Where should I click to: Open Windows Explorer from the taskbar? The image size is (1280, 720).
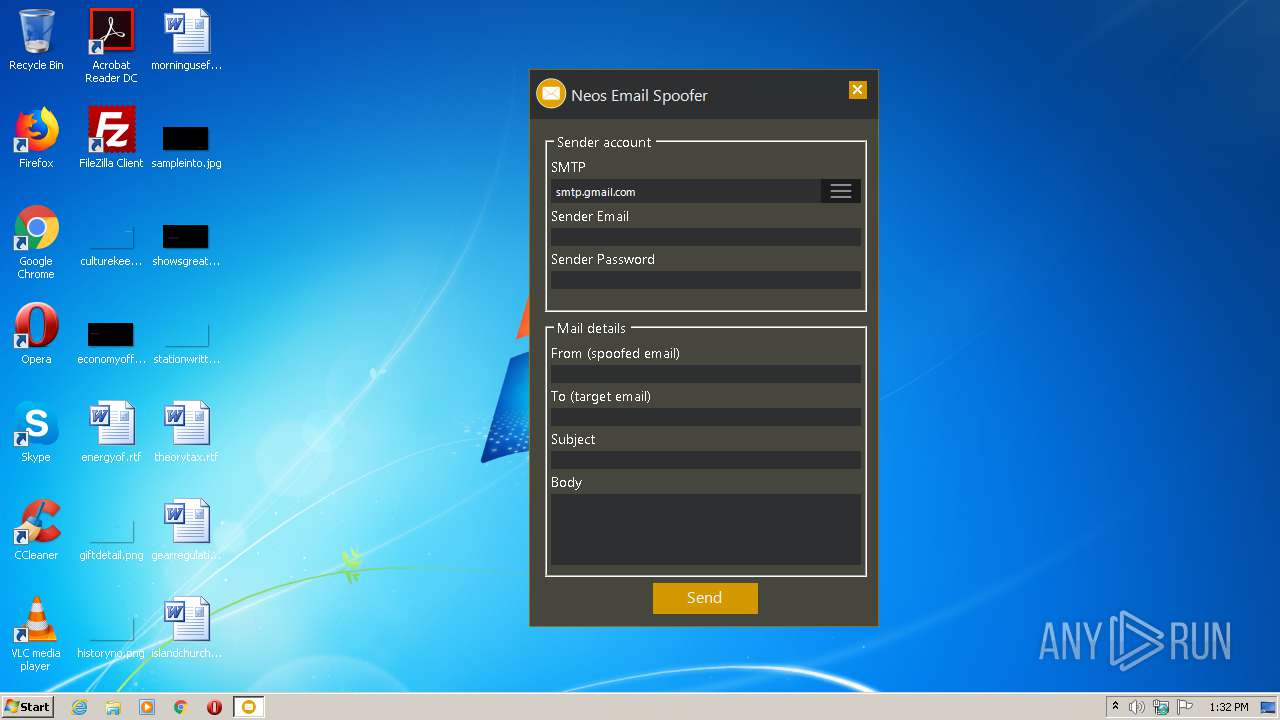pyautogui.click(x=113, y=707)
